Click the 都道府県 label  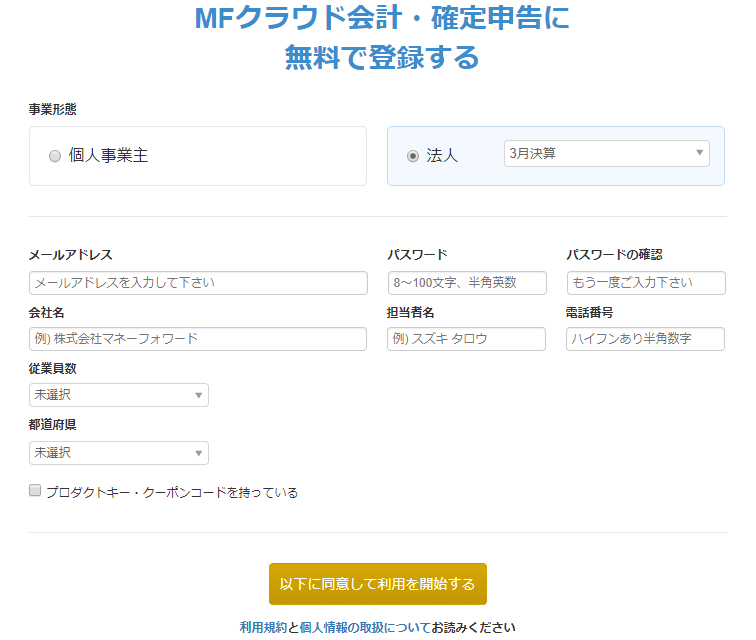click(x=52, y=424)
